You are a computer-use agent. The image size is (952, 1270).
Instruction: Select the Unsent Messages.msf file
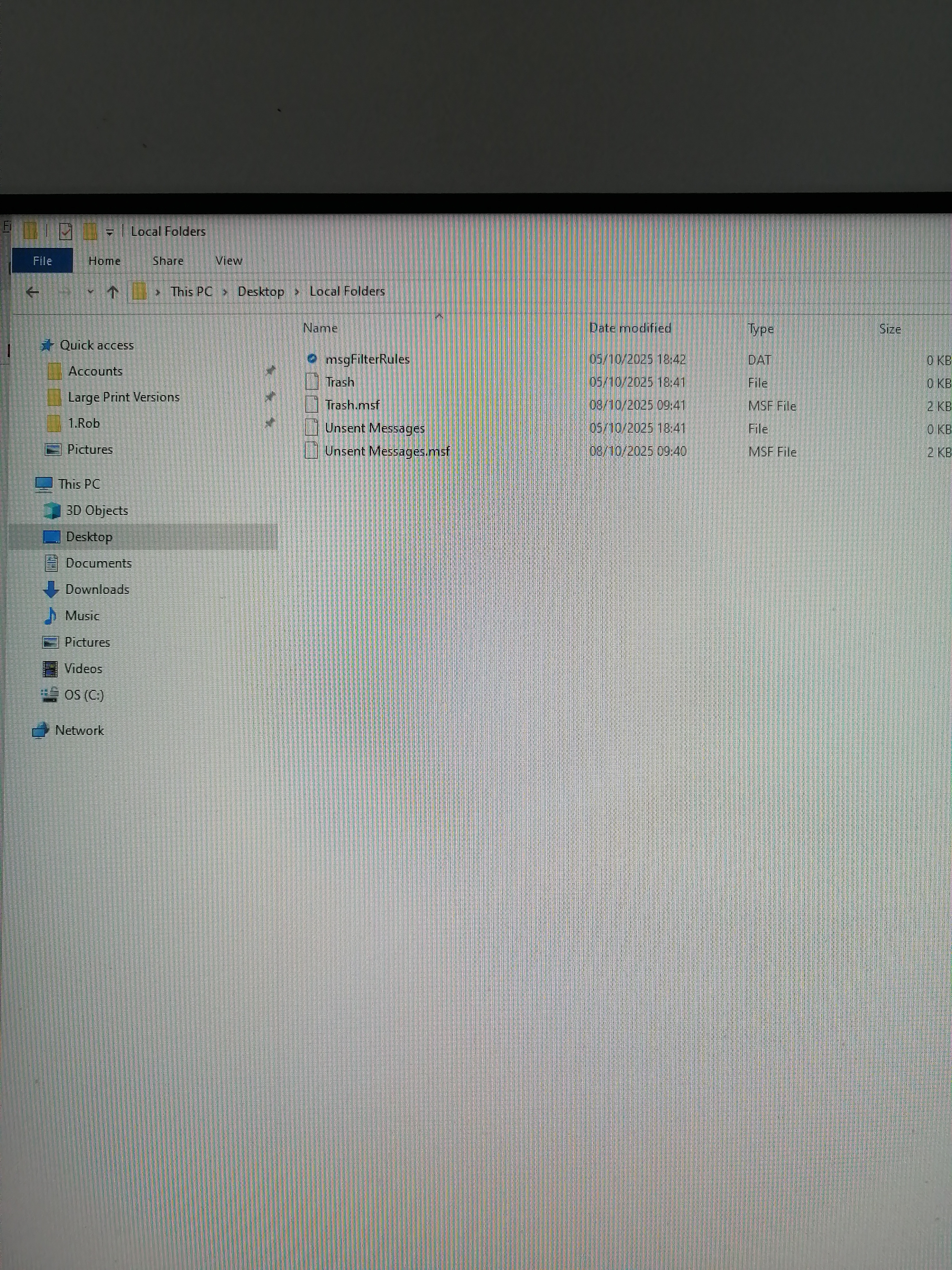(387, 451)
